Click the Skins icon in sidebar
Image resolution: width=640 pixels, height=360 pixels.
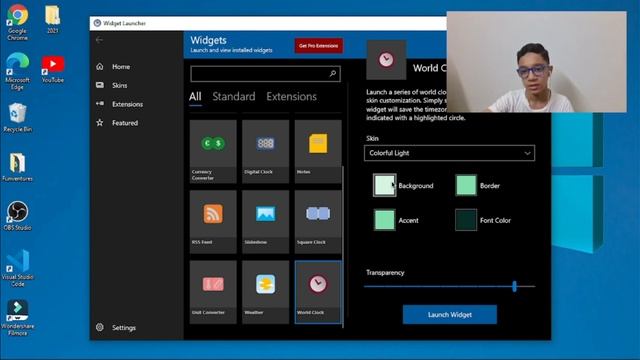[100, 85]
